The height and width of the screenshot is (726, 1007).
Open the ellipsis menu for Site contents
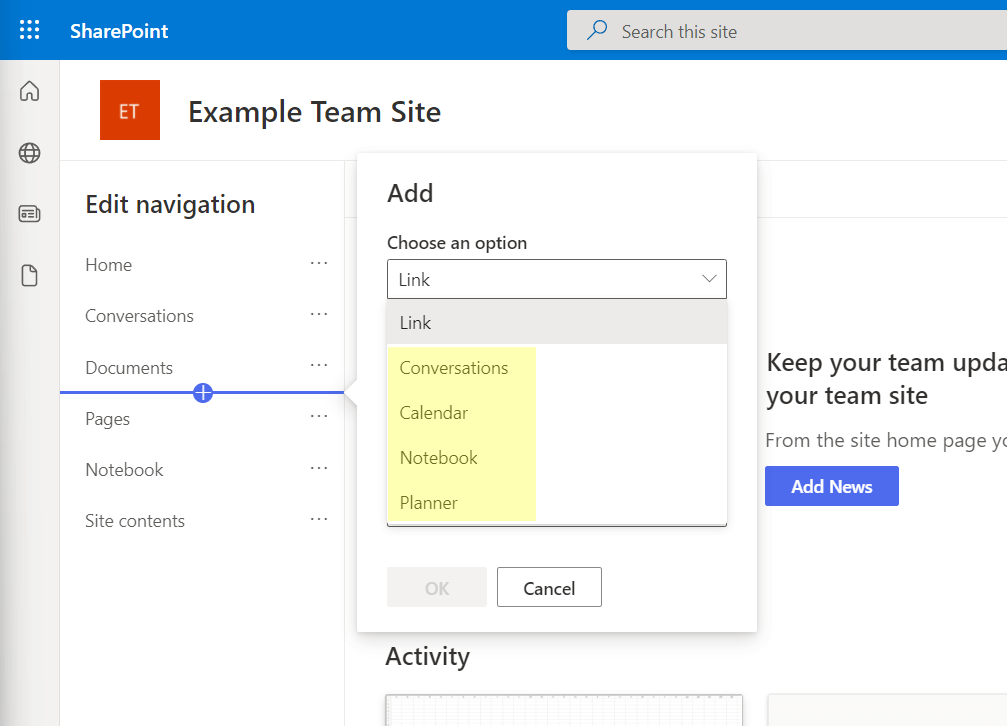(x=319, y=519)
